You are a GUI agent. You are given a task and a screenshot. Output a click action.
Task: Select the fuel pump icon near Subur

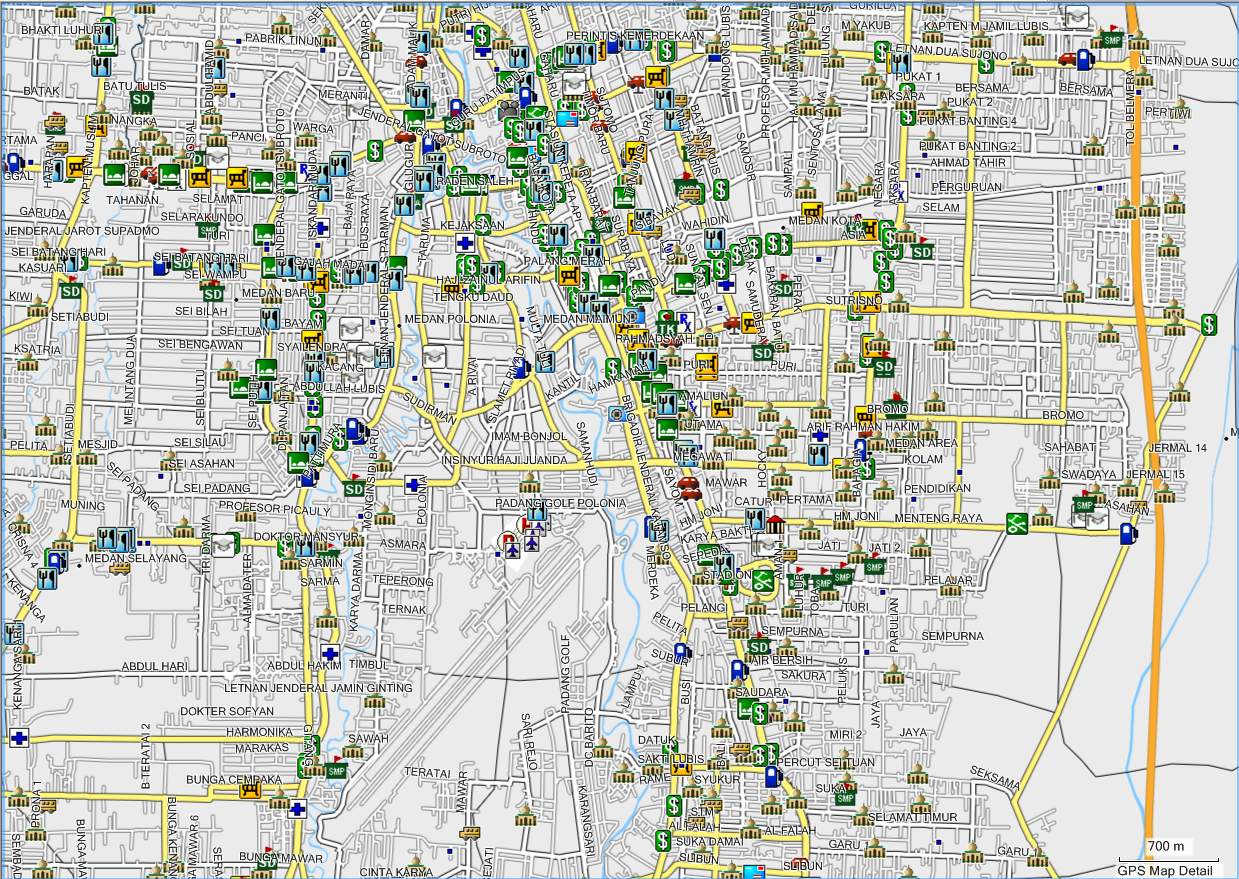pyautogui.click(x=682, y=653)
